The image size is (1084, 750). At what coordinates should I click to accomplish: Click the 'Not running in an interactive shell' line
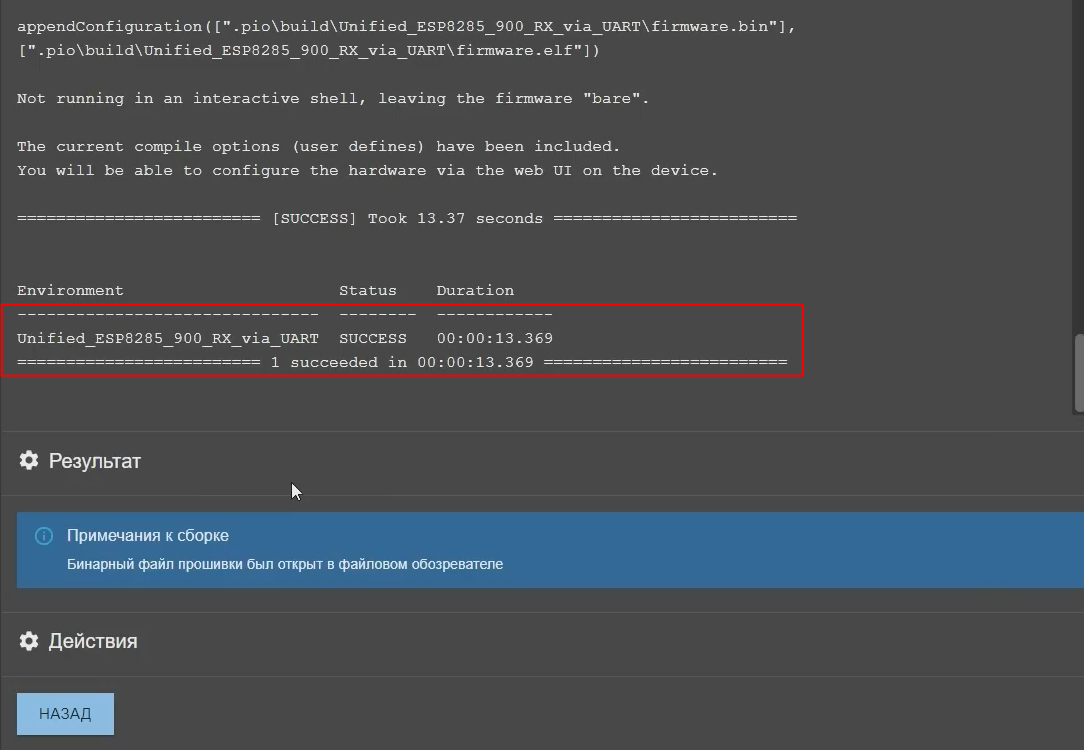click(x=333, y=98)
